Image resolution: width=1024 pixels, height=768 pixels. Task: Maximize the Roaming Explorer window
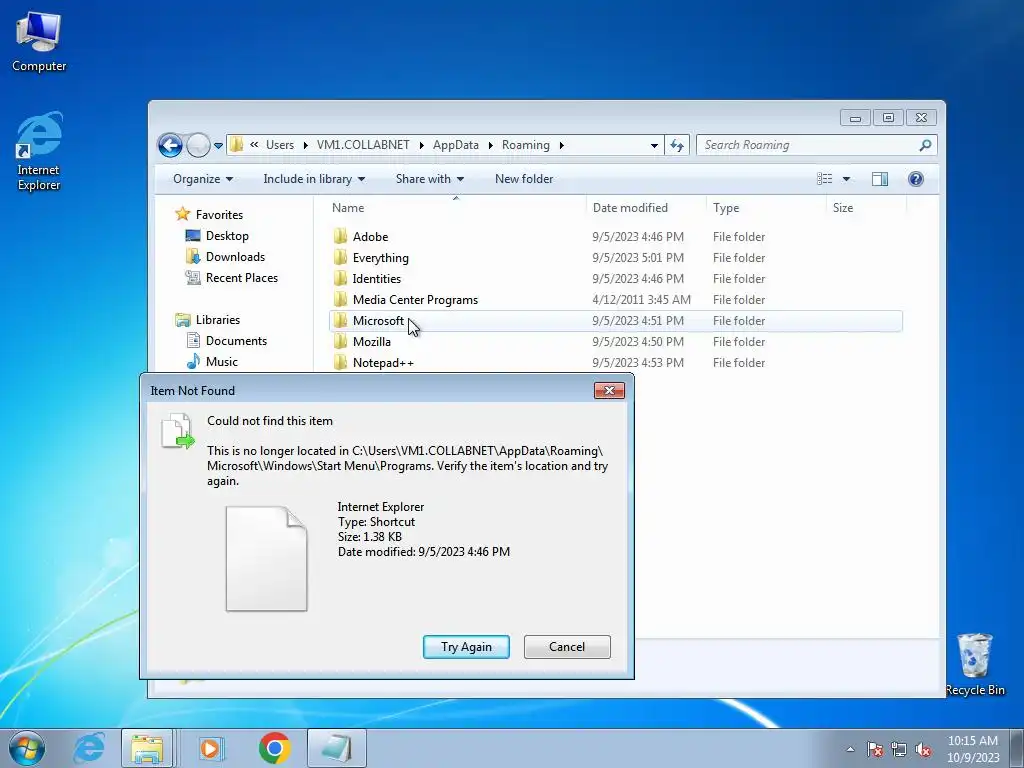pyautogui.click(x=888, y=118)
